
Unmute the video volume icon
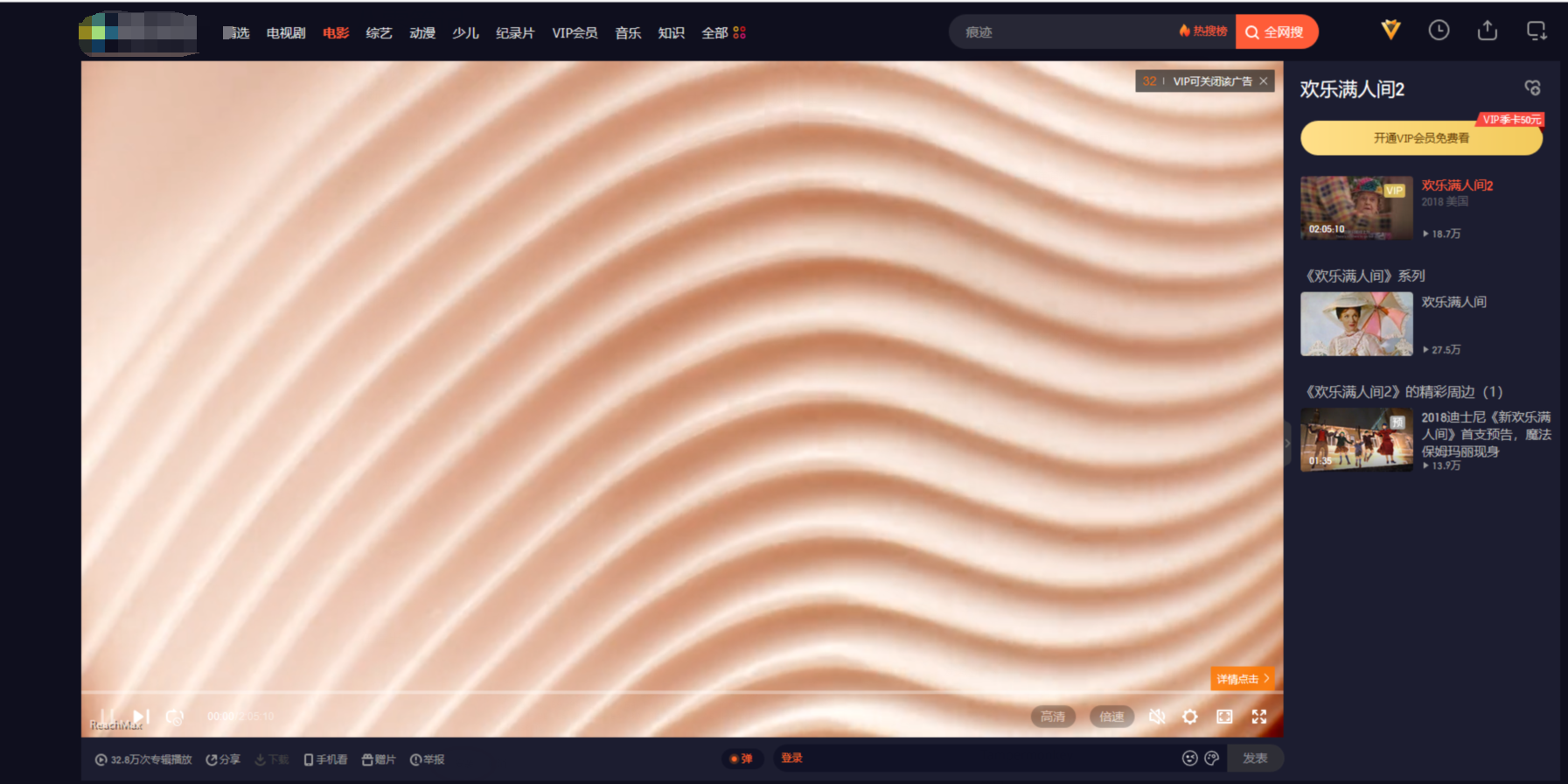(x=1157, y=717)
